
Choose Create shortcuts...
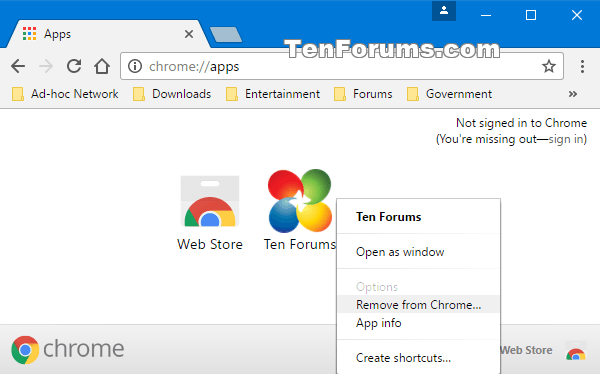tap(419, 358)
